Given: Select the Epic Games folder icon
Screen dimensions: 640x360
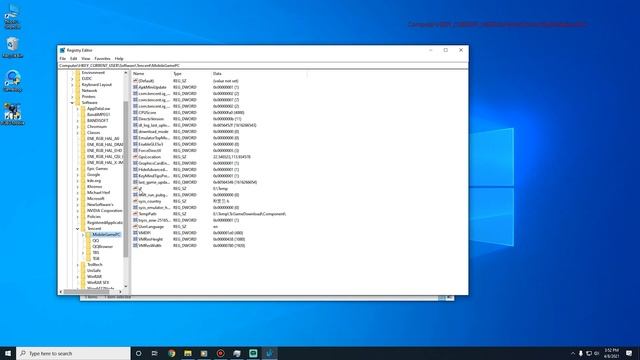Looking at the screenshot, I should tap(83, 169).
